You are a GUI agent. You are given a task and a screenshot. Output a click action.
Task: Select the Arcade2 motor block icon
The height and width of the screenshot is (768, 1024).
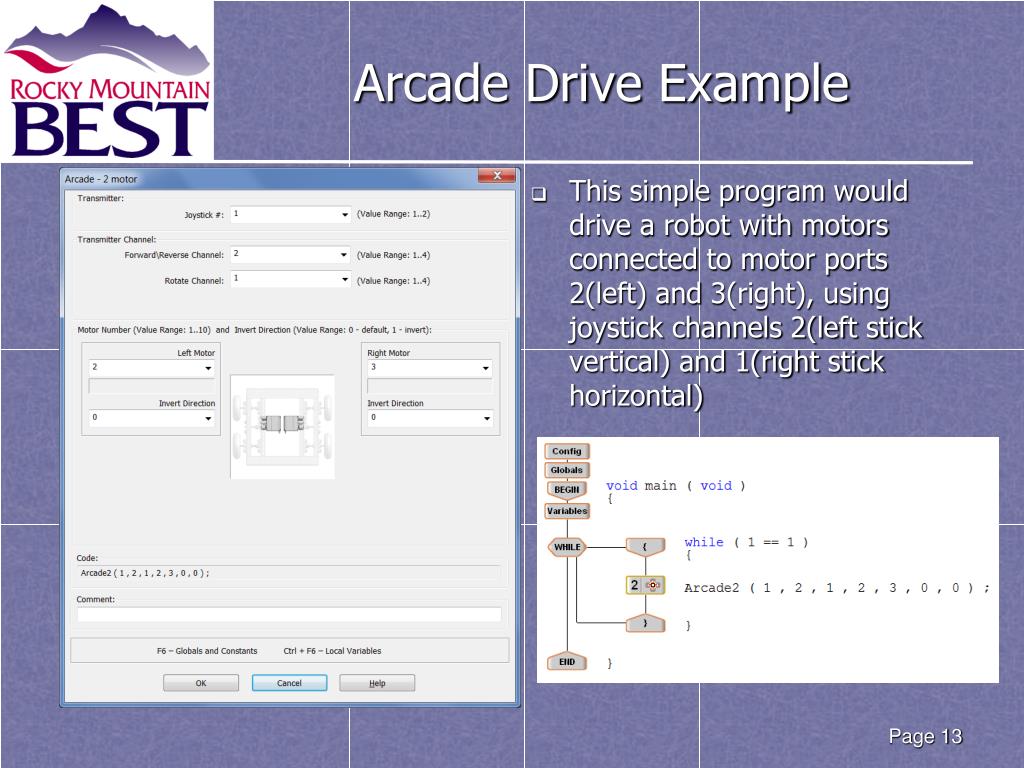coord(645,585)
